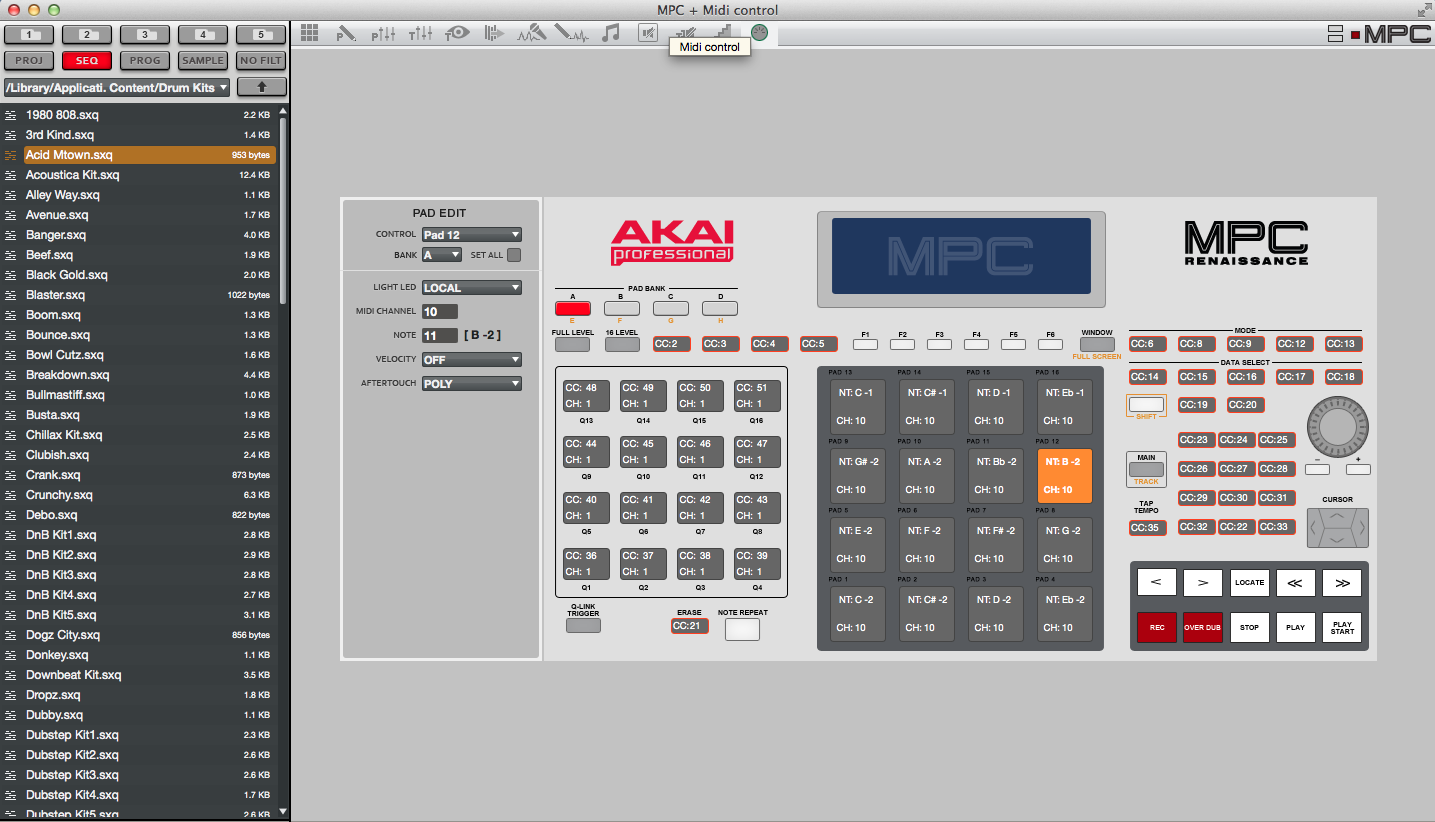
Task: Enable the SEQ filter button
Action: click(86, 60)
